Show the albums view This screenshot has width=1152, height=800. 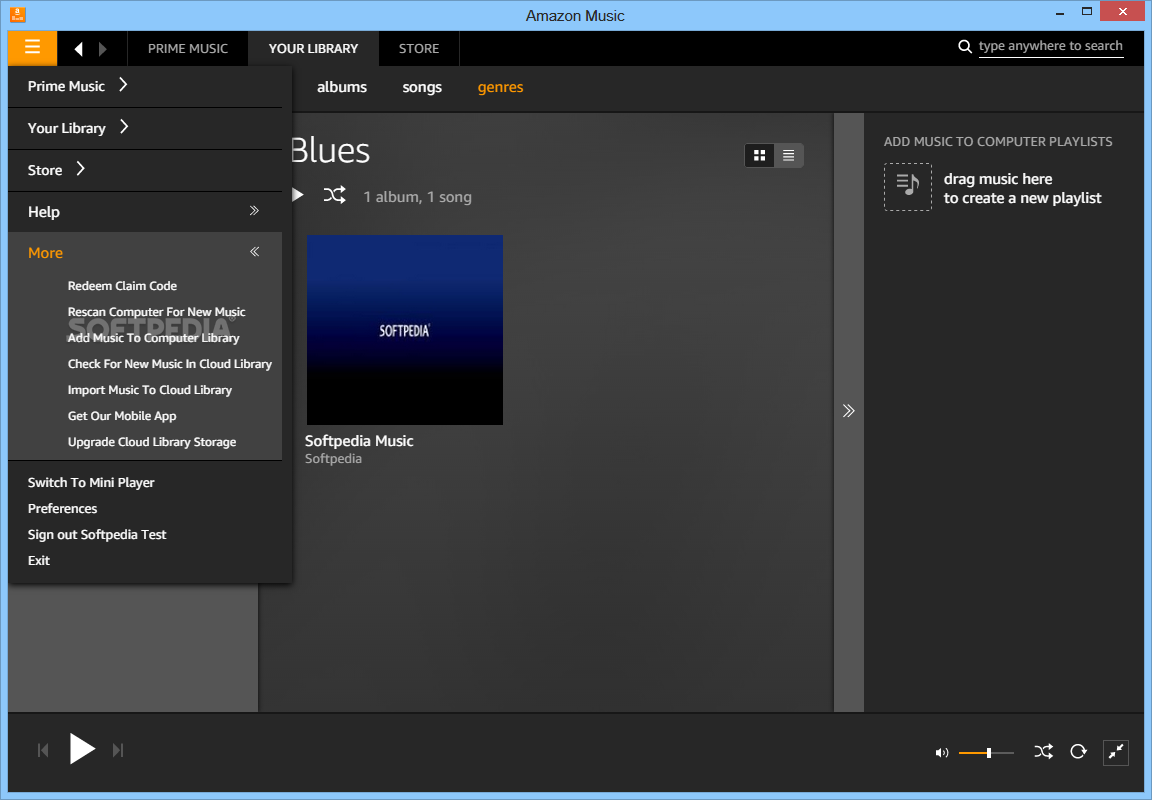[342, 87]
